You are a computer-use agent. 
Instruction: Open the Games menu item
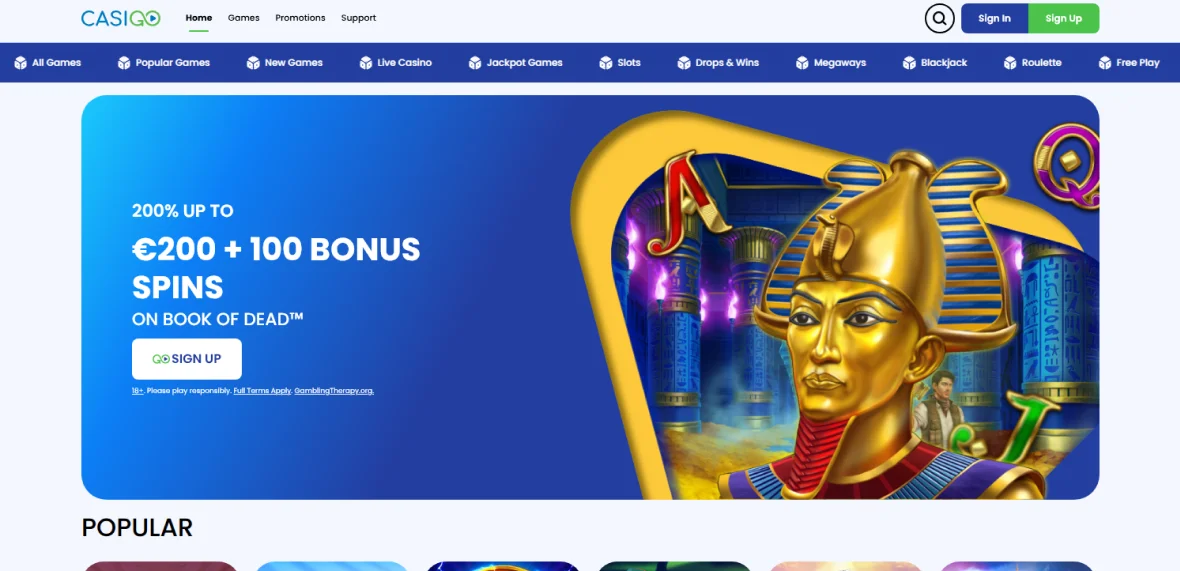point(244,18)
